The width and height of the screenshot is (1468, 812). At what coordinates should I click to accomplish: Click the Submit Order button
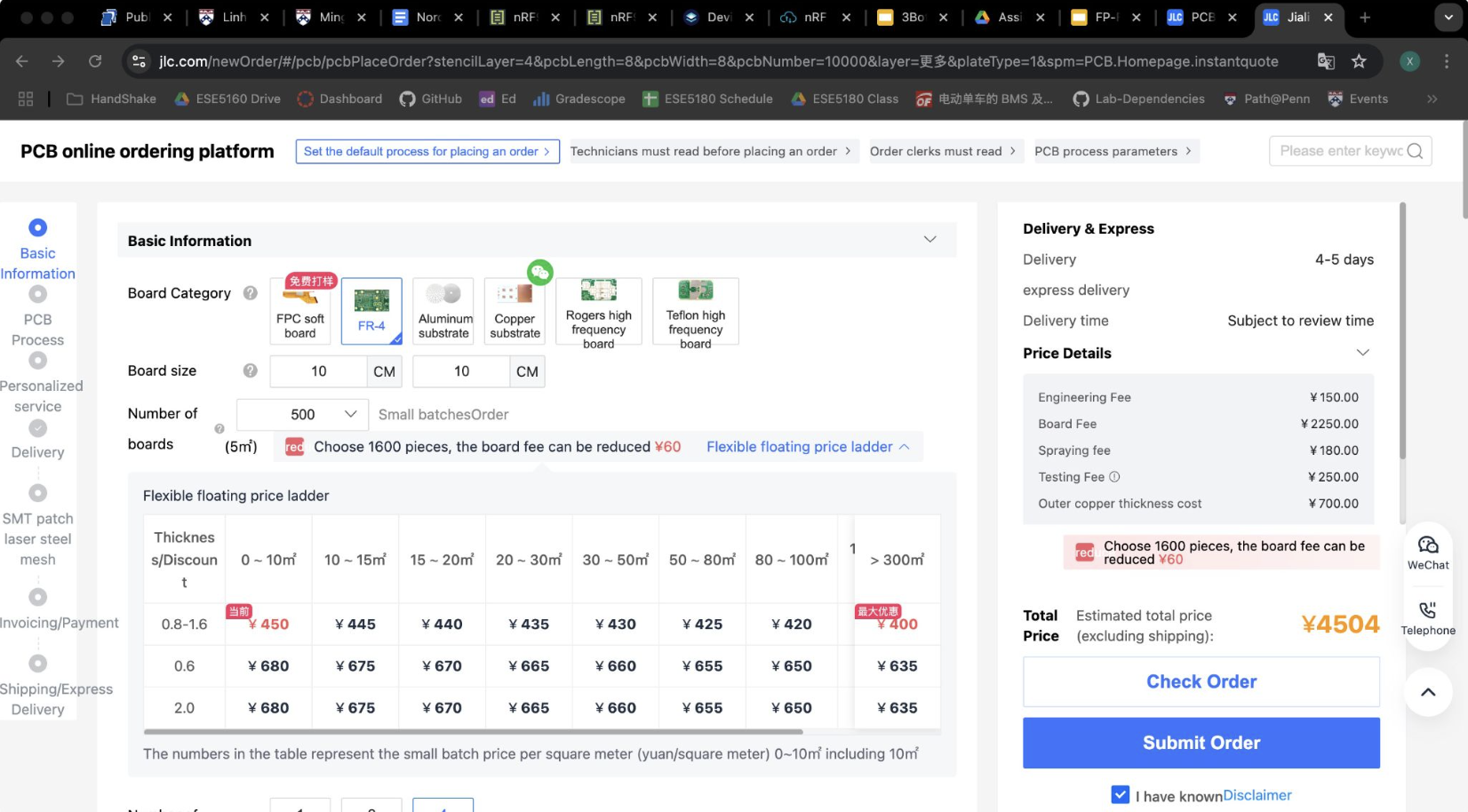click(x=1201, y=743)
